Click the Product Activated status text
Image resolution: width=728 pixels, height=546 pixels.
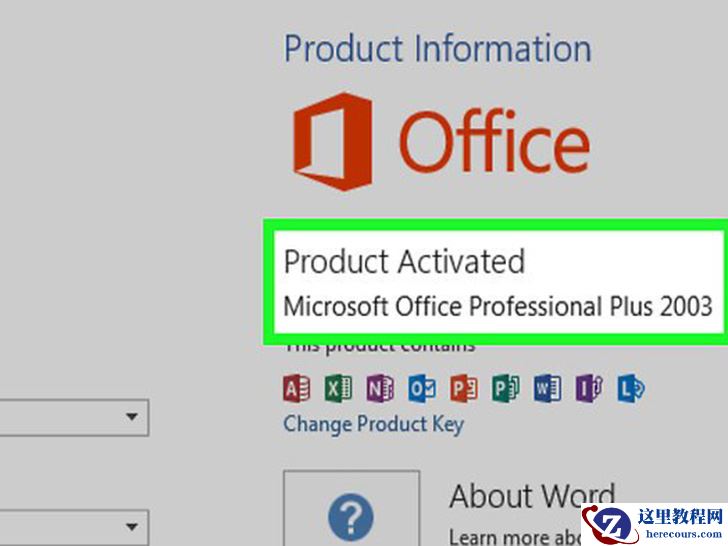[x=404, y=261]
